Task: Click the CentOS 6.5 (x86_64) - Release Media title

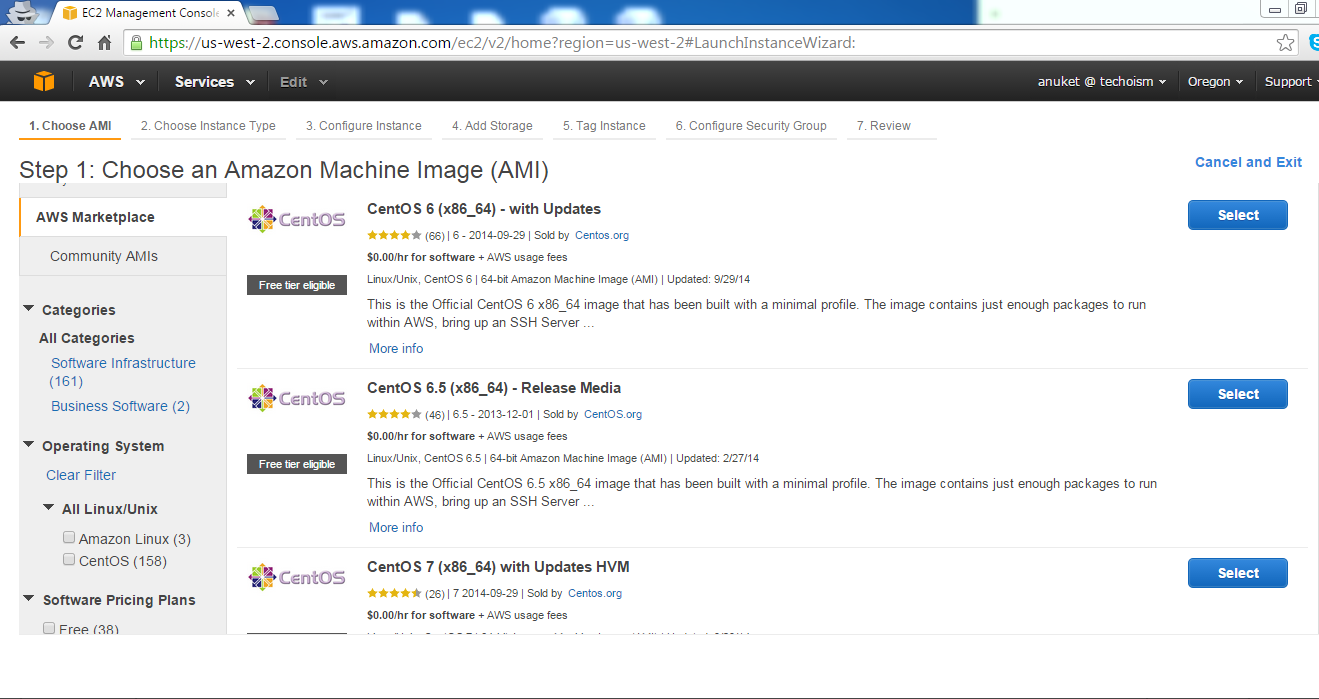Action: 494,388
